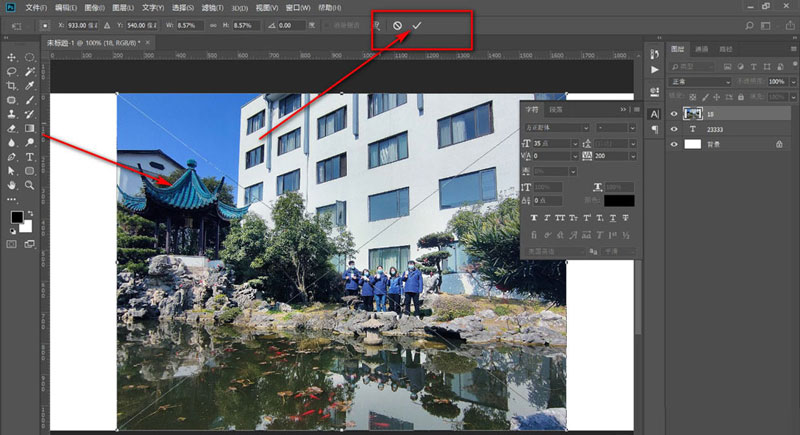Screen dimensions: 800x435
Task: Switch to the 通道 channels tab
Action: coord(702,48)
